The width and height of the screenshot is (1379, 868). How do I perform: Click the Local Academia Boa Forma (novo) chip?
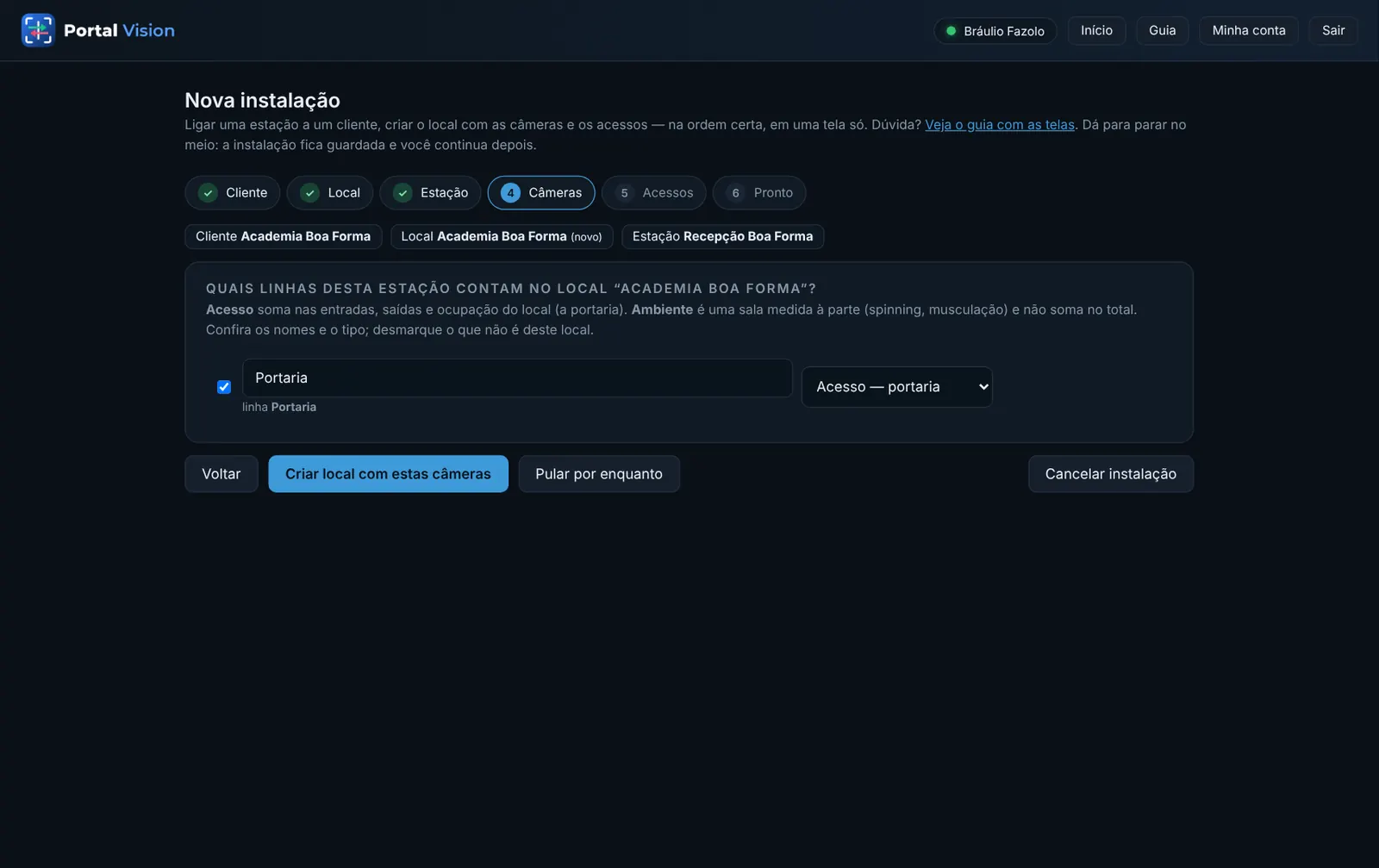(502, 236)
